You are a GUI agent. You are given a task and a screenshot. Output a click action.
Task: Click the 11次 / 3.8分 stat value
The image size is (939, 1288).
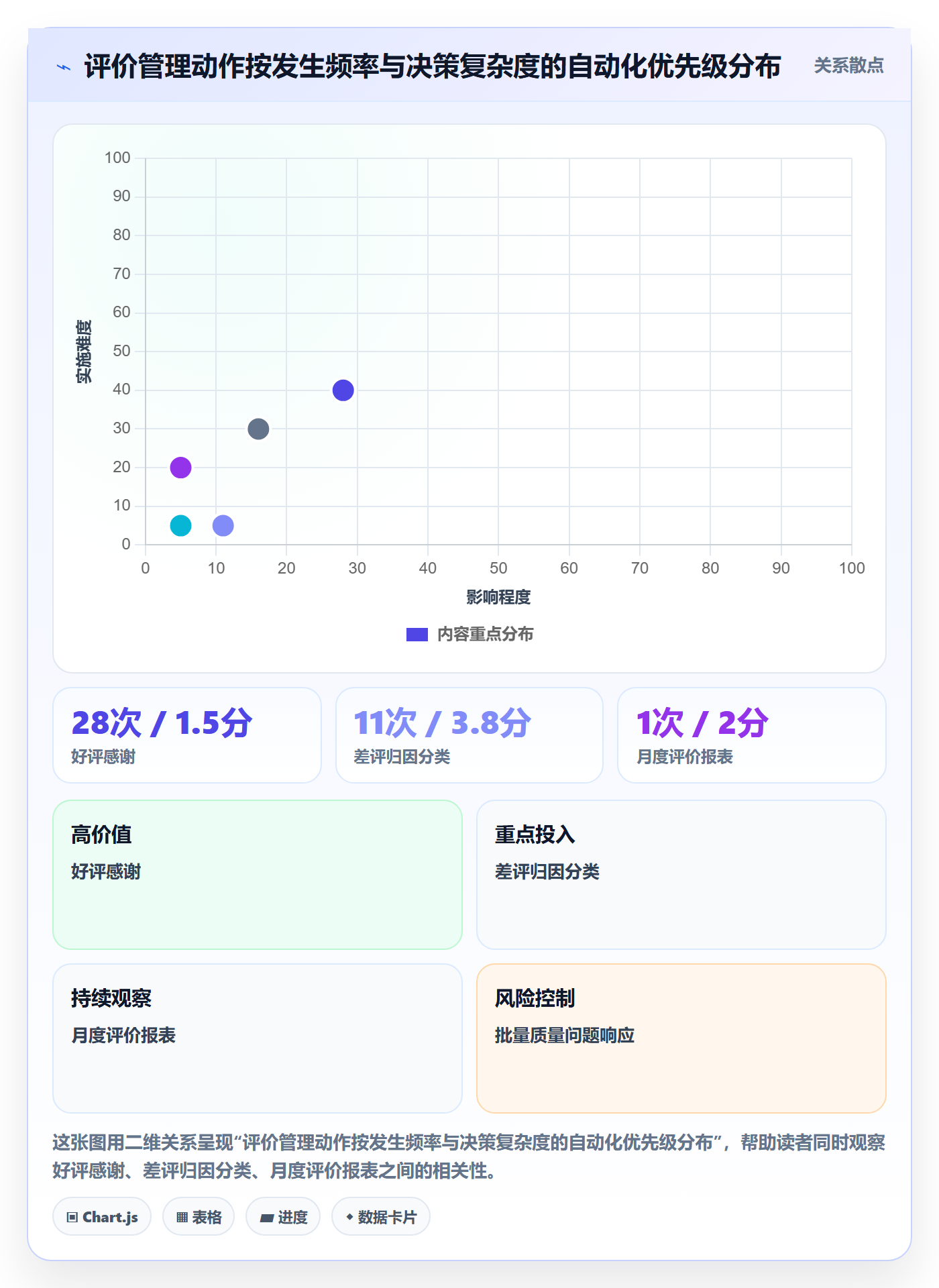point(443,723)
